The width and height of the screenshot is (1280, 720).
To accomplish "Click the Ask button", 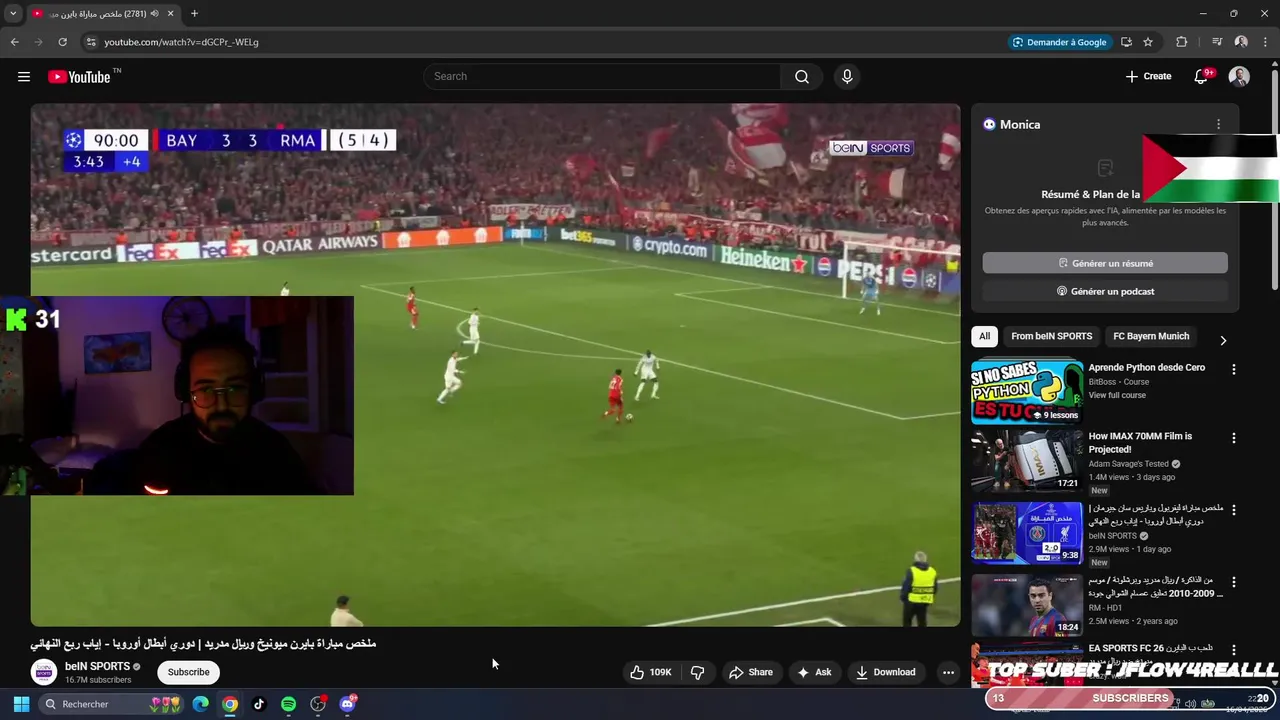I will click(x=814, y=672).
